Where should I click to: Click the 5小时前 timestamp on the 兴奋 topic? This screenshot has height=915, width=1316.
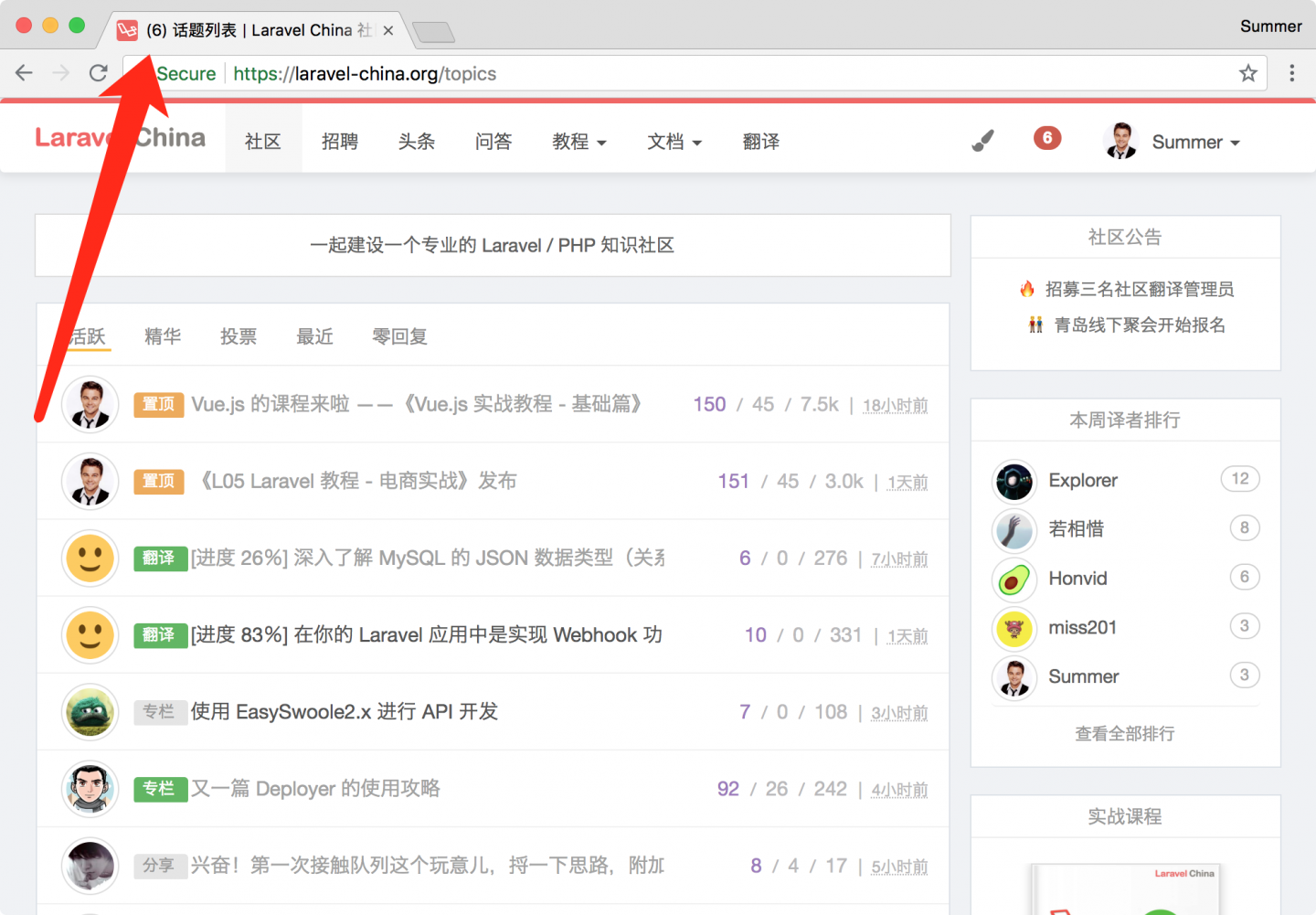899,866
